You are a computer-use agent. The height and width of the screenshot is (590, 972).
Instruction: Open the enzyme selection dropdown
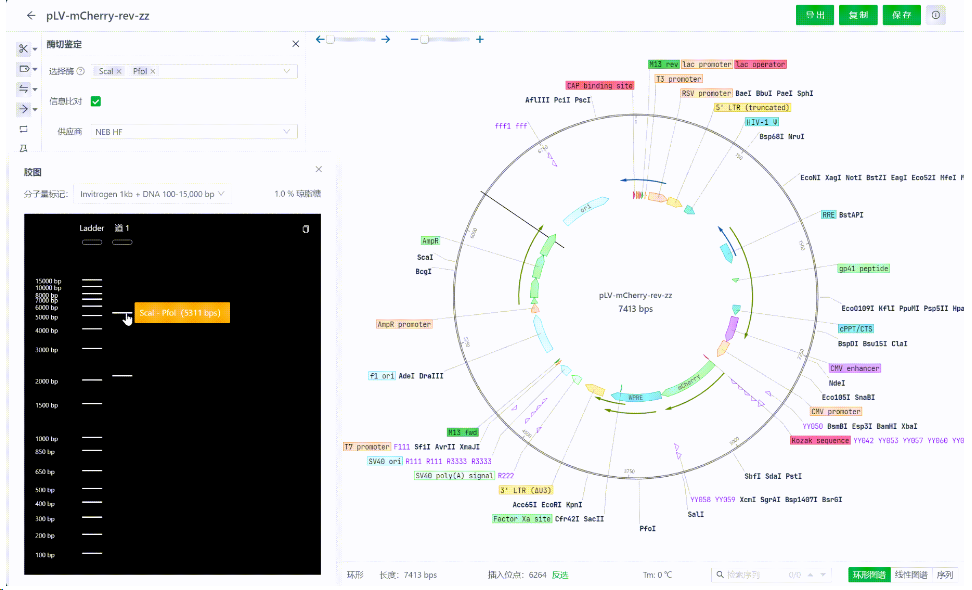pos(286,71)
